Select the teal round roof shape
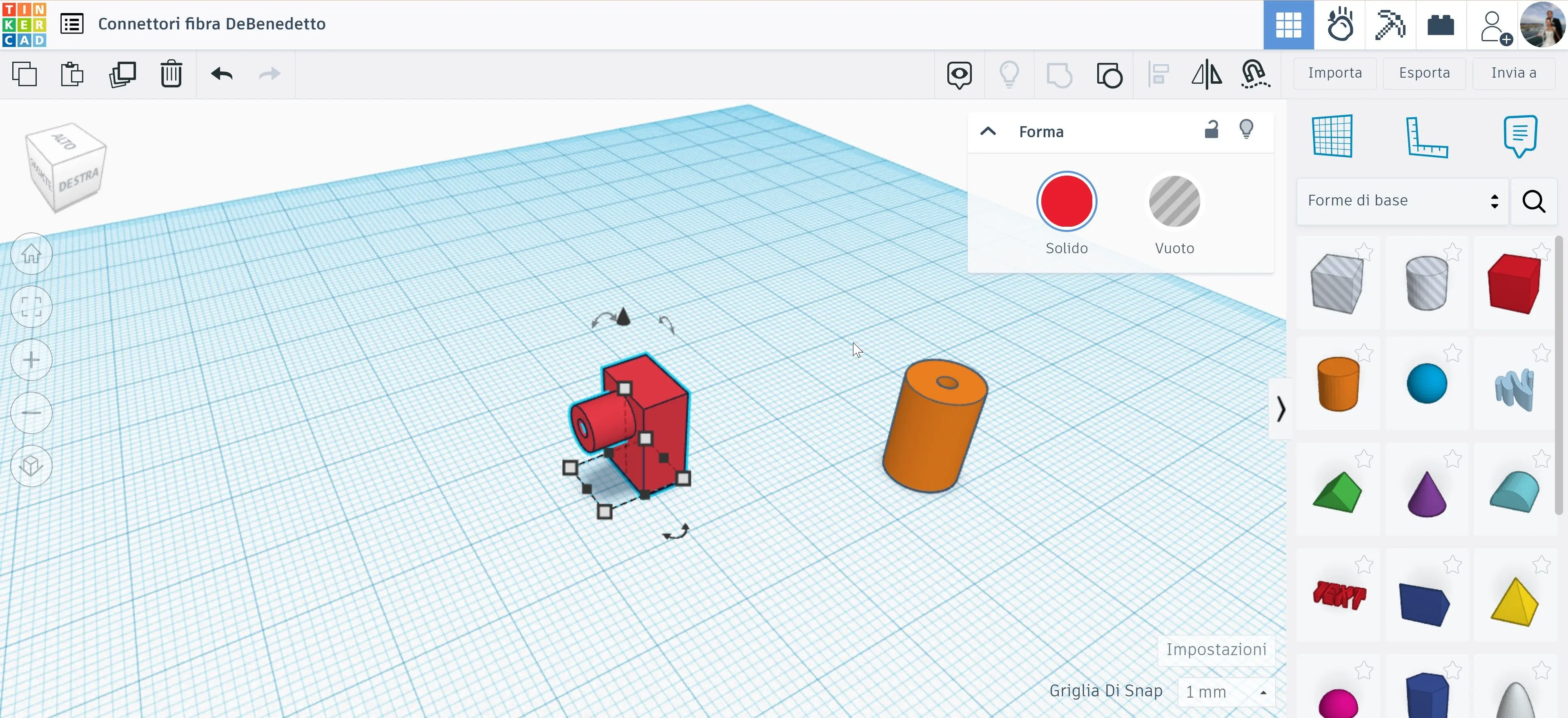This screenshot has height=718, width=1568. (x=1515, y=491)
